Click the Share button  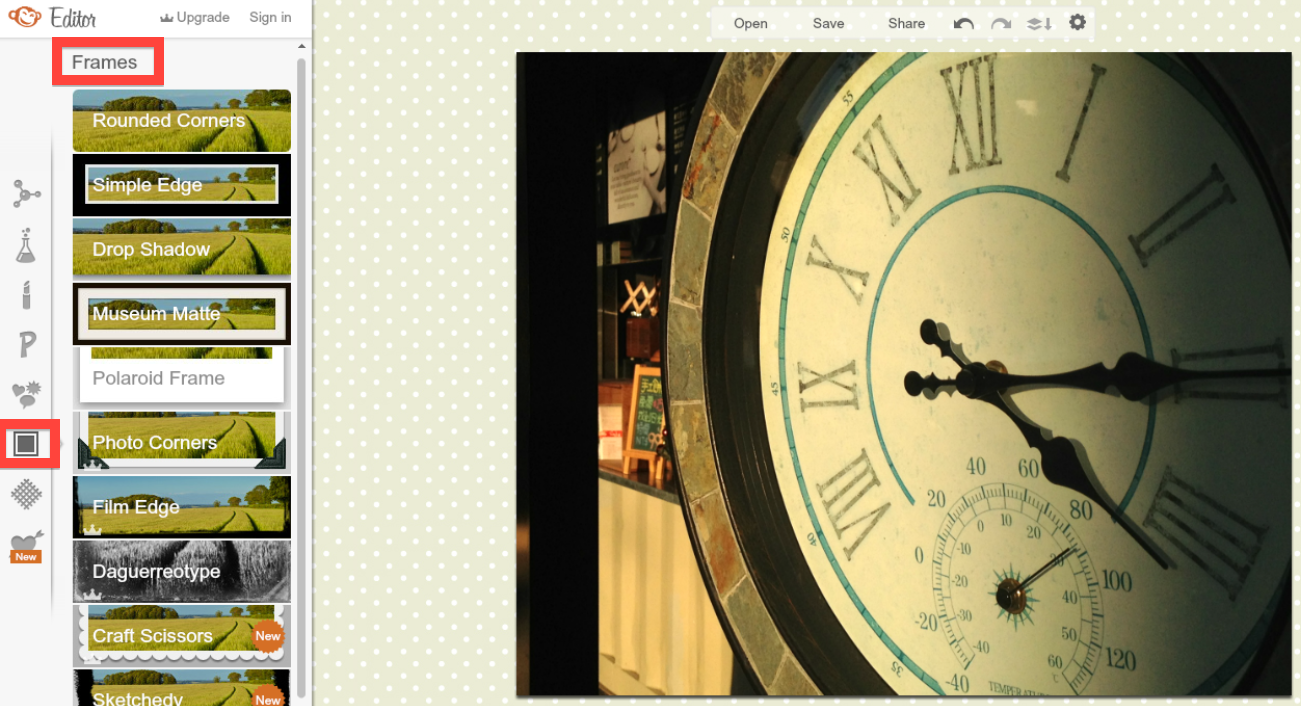point(906,23)
